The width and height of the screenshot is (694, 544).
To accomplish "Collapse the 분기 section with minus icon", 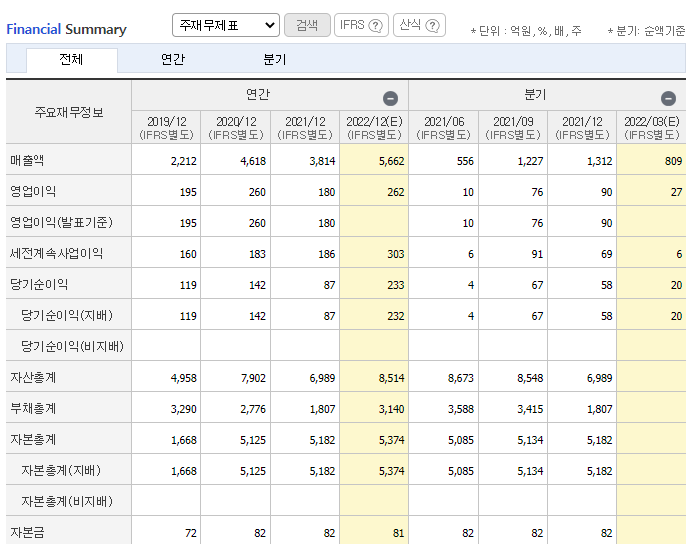I will click(668, 98).
